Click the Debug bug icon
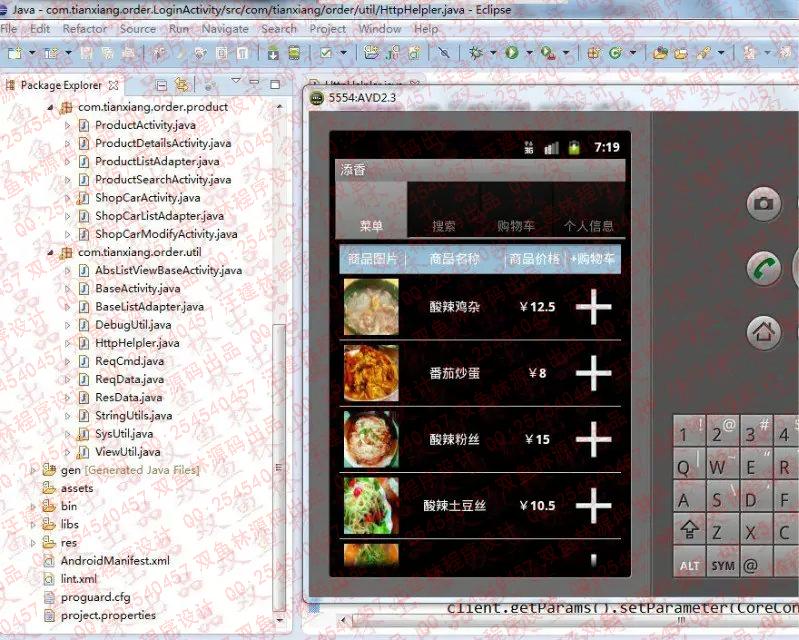The image size is (799, 640). pos(476,52)
